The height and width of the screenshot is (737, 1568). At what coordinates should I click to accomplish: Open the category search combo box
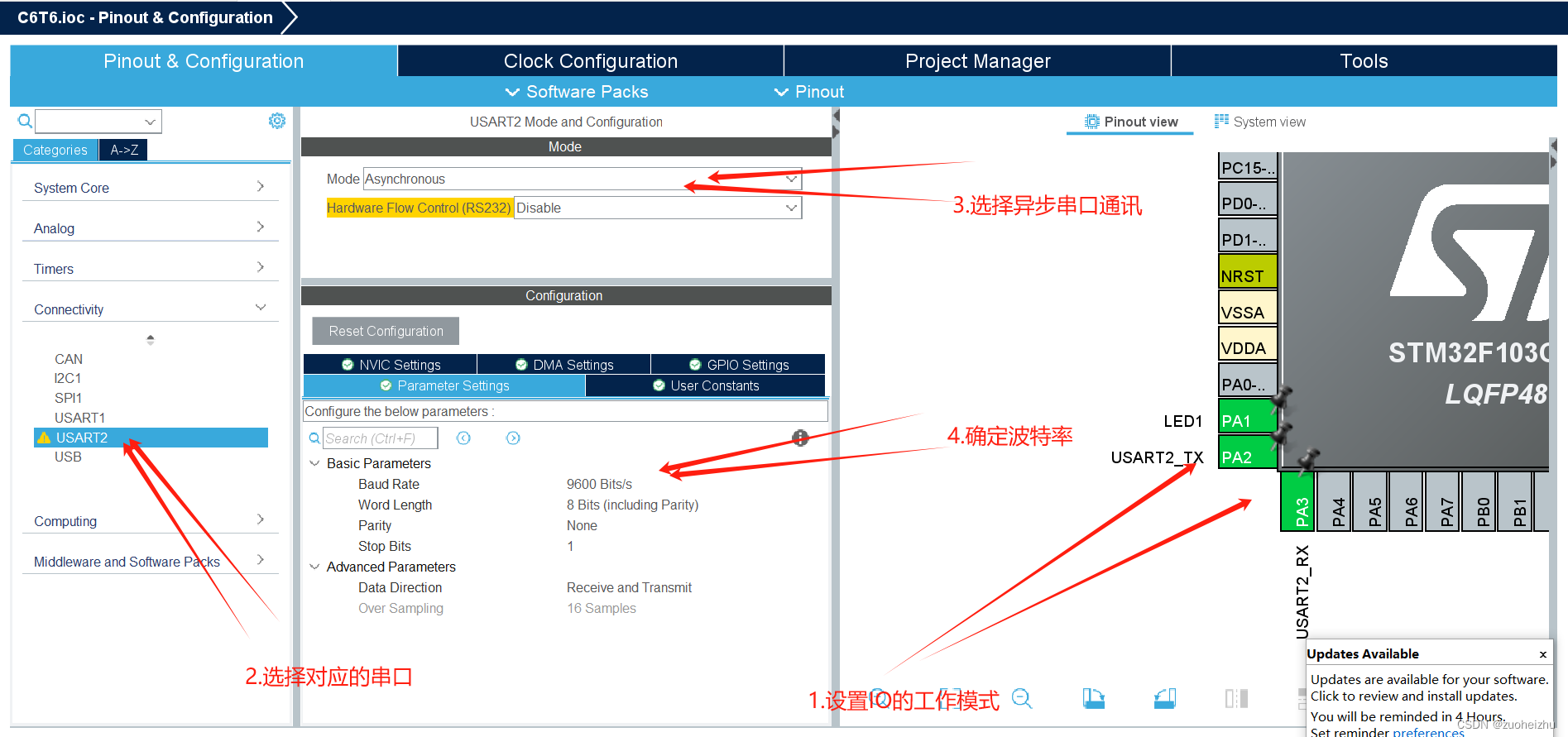click(98, 122)
